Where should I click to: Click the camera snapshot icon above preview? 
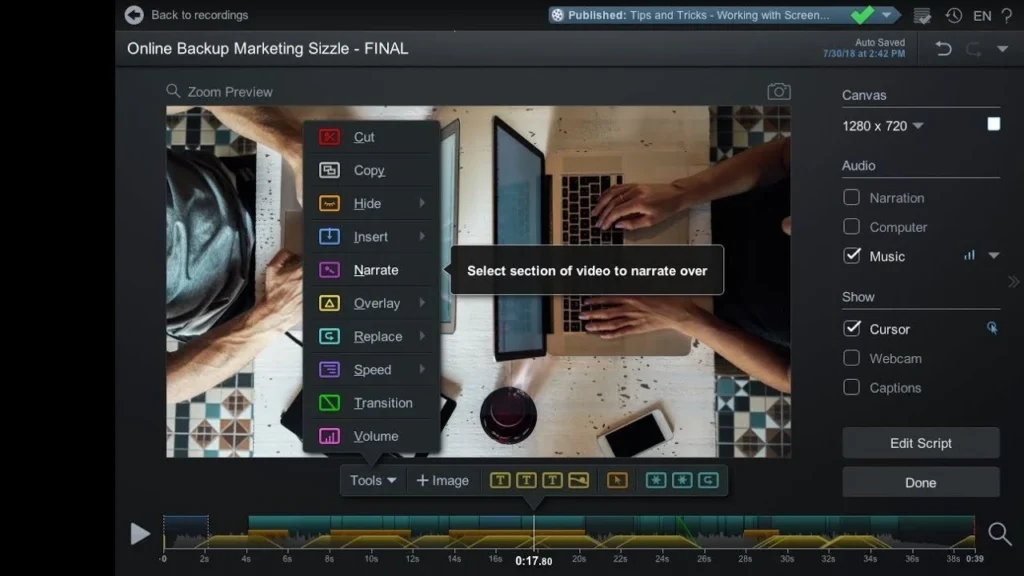(x=778, y=91)
